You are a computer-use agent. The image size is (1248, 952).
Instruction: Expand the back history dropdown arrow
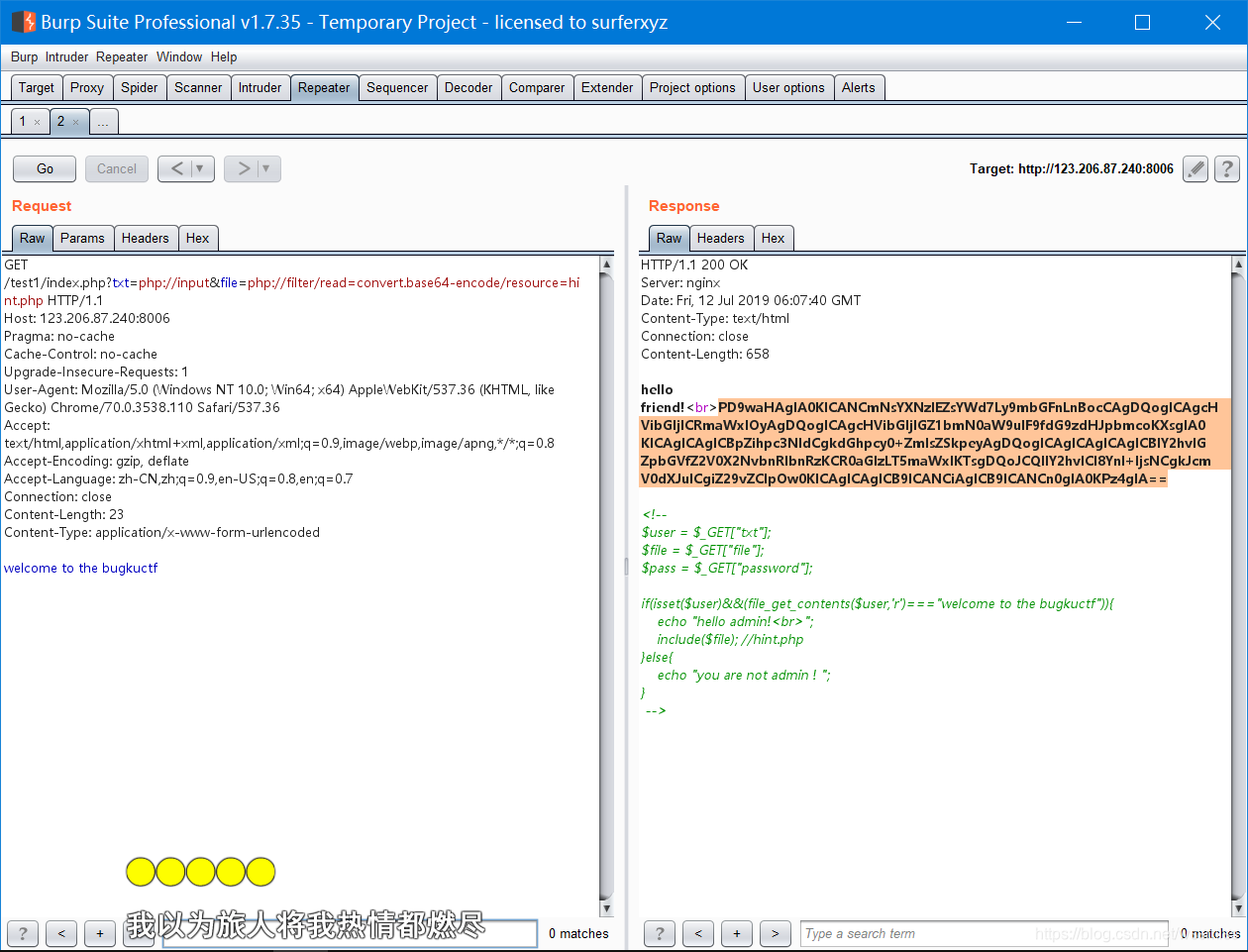tap(201, 168)
